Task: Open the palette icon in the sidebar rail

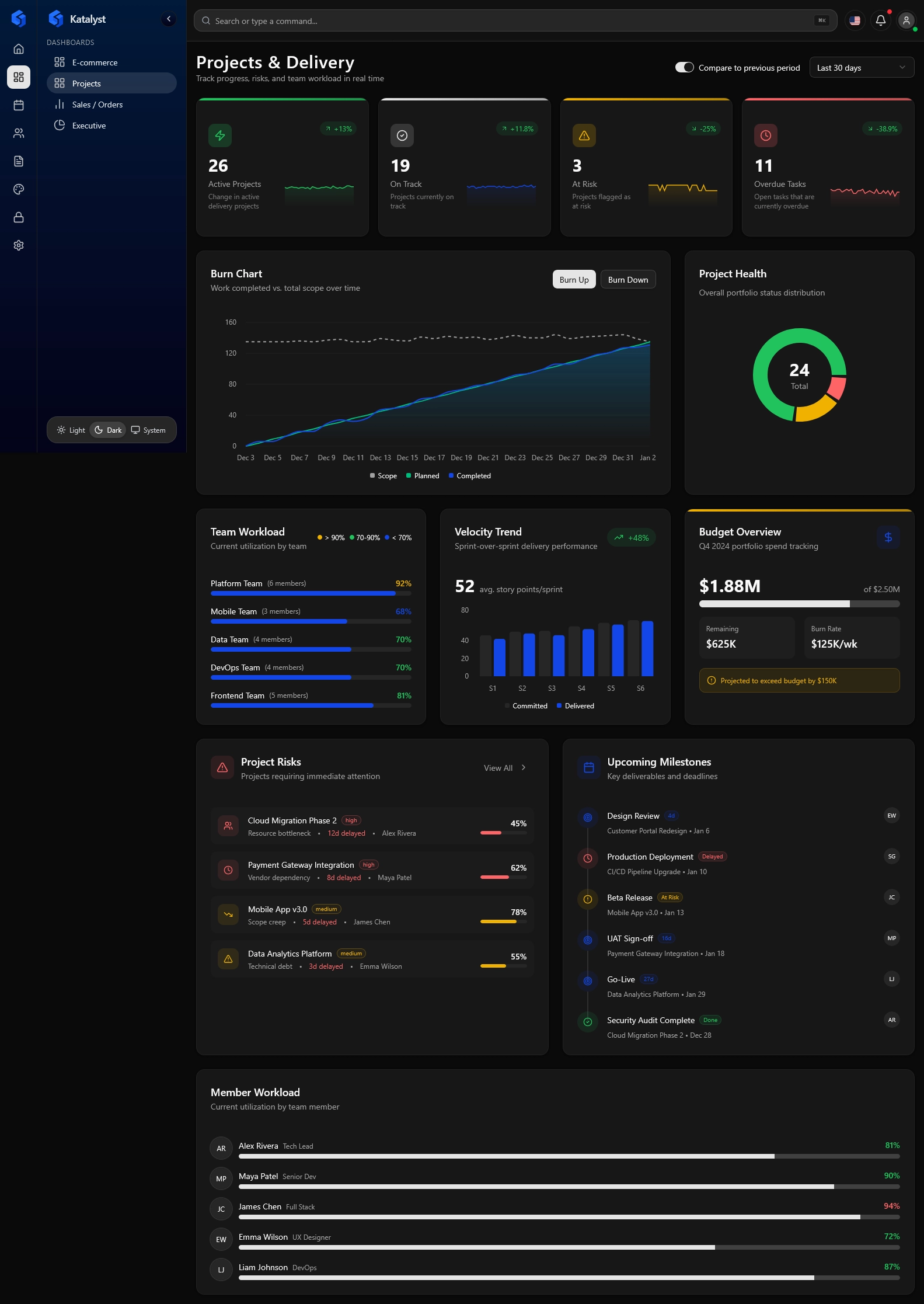Action: click(19, 189)
